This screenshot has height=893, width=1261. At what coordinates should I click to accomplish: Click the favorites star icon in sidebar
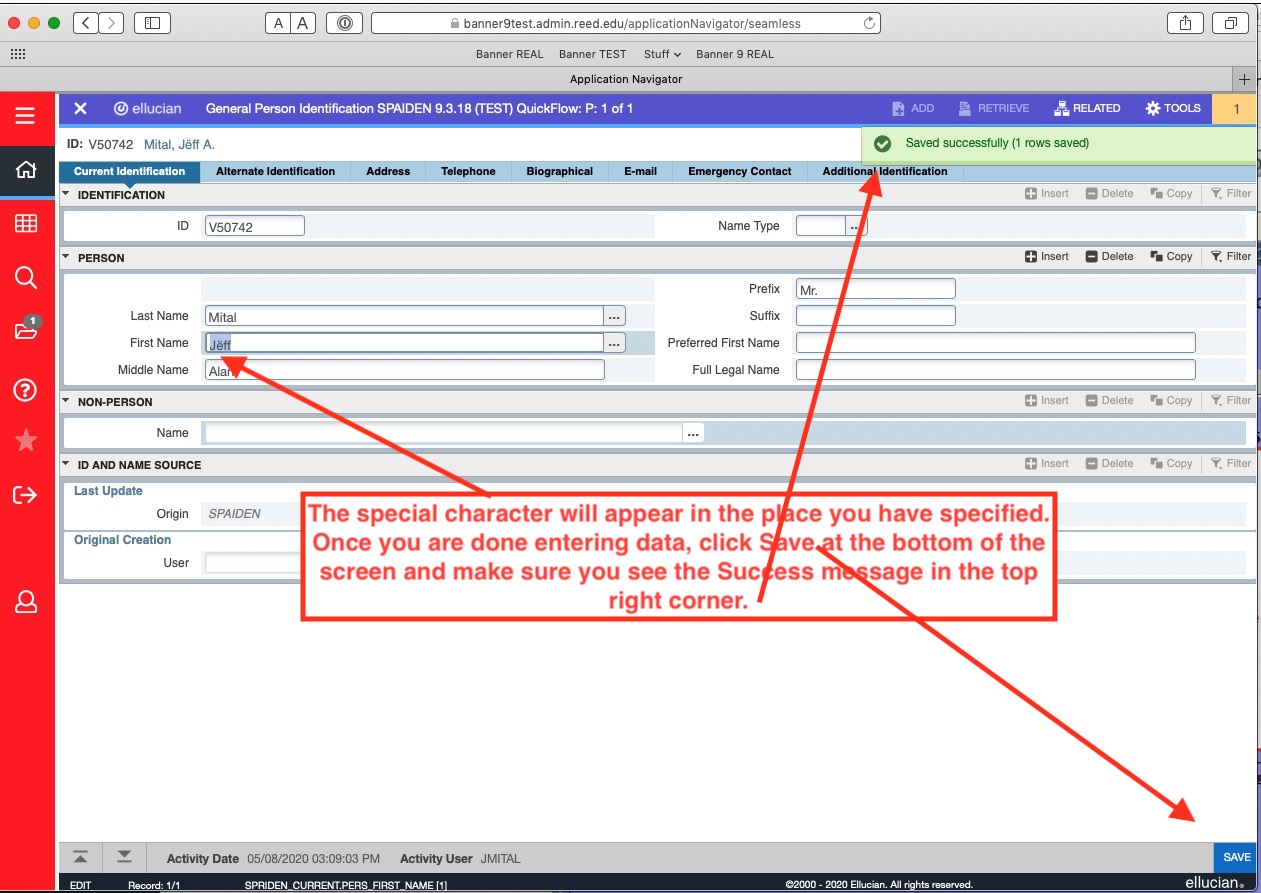26,441
